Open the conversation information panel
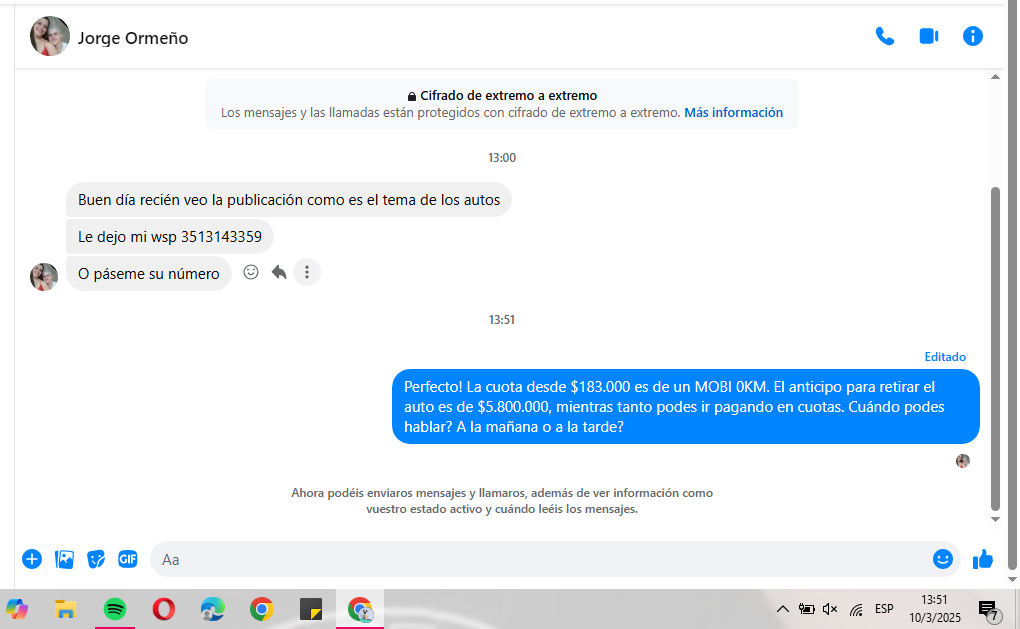 tap(972, 37)
